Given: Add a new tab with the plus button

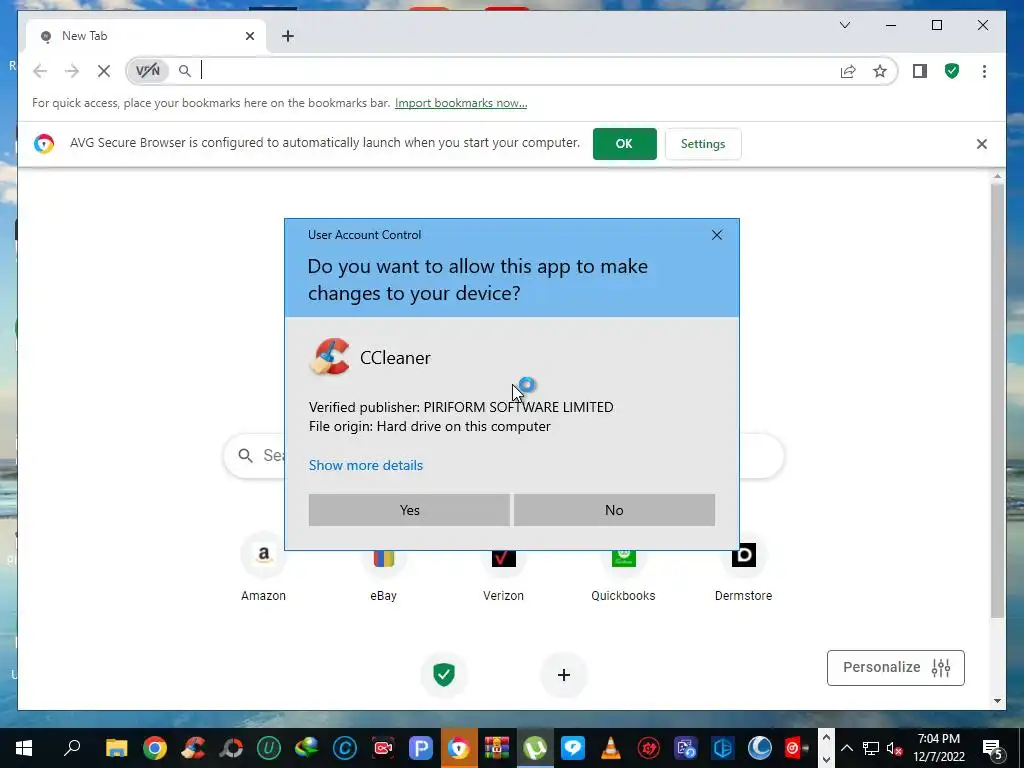Looking at the screenshot, I should coord(288,36).
